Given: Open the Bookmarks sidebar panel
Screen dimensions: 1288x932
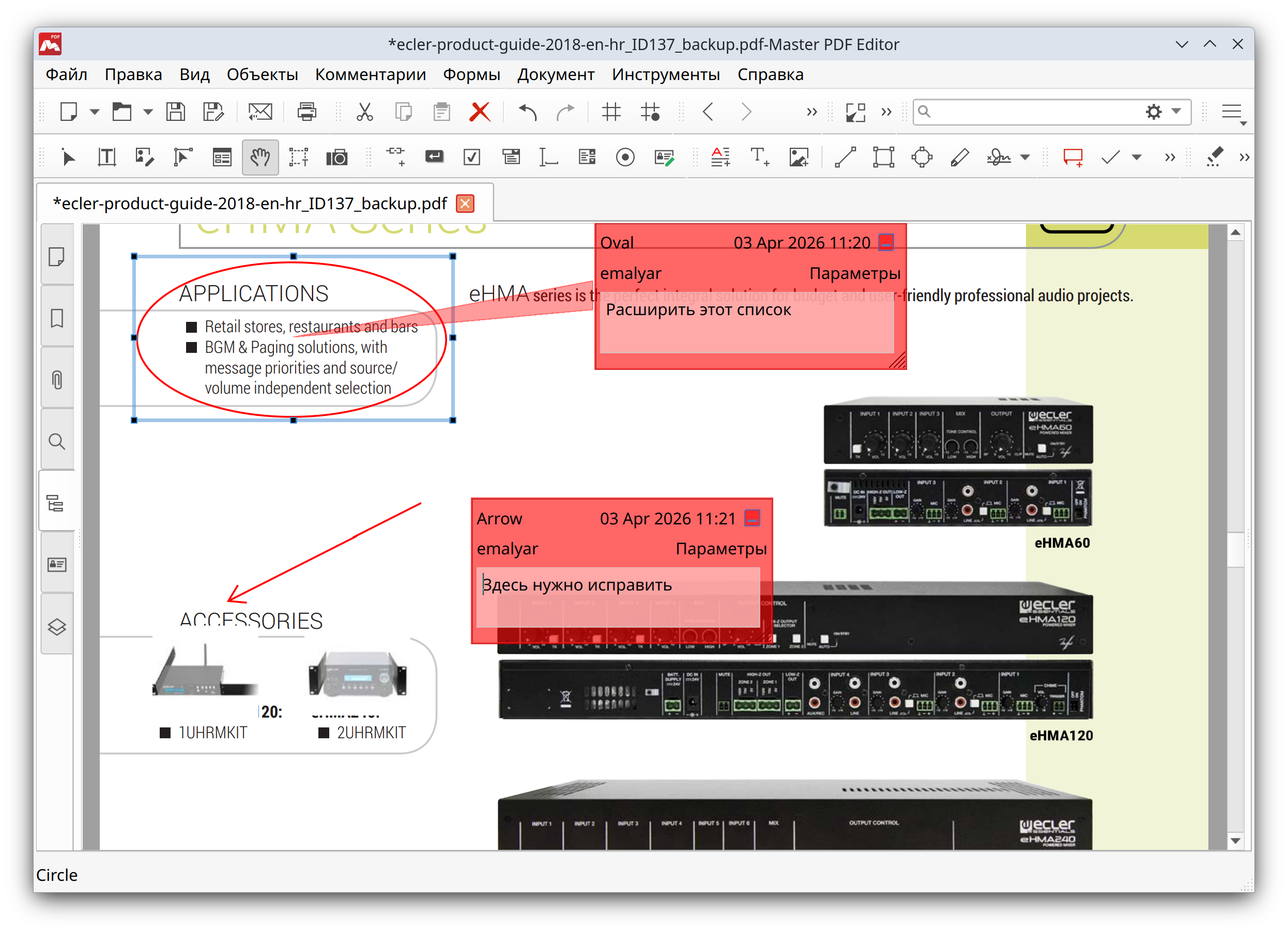Looking at the screenshot, I should (x=57, y=318).
